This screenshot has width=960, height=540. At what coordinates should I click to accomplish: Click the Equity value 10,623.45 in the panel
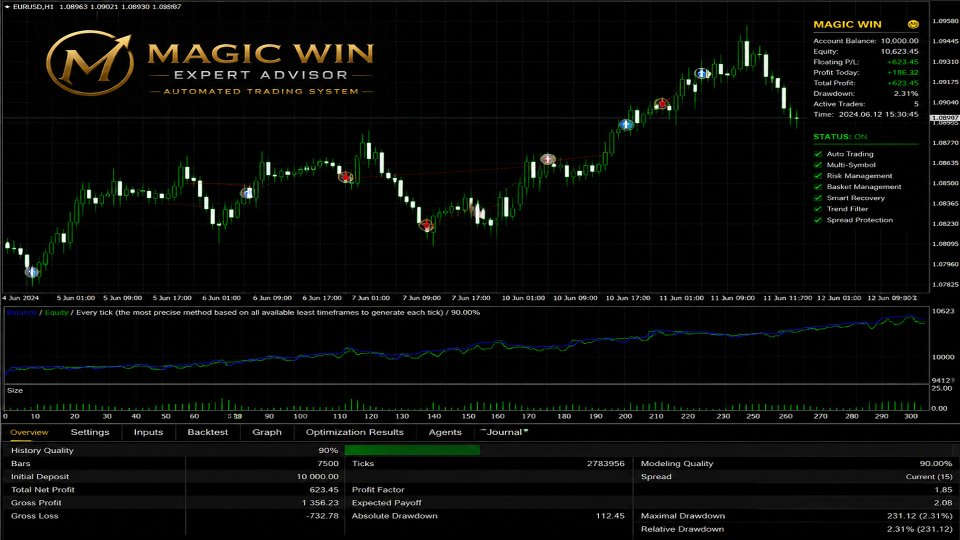click(x=899, y=51)
